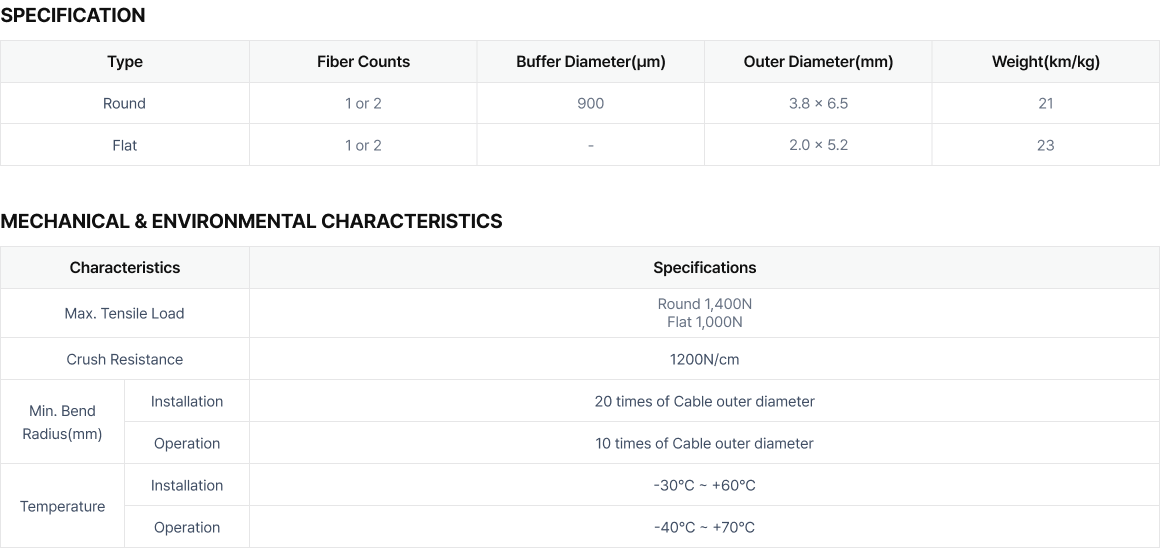Click the Fiber Counts column header
The image size is (1160, 548).
[x=363, y=61]
